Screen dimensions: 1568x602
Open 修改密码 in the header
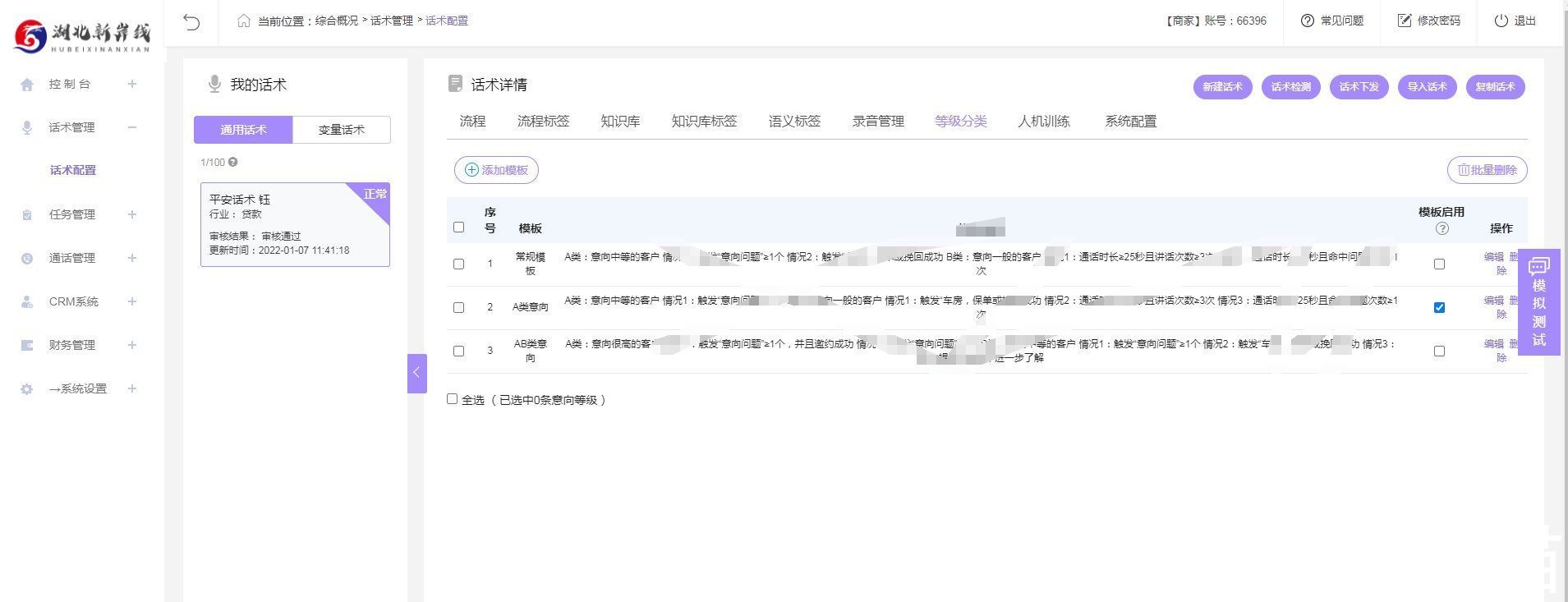[1429, 21]
